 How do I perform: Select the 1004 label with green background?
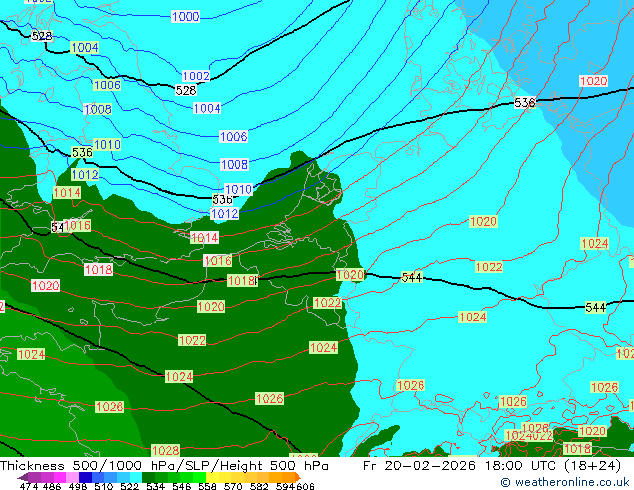[85, 48]
